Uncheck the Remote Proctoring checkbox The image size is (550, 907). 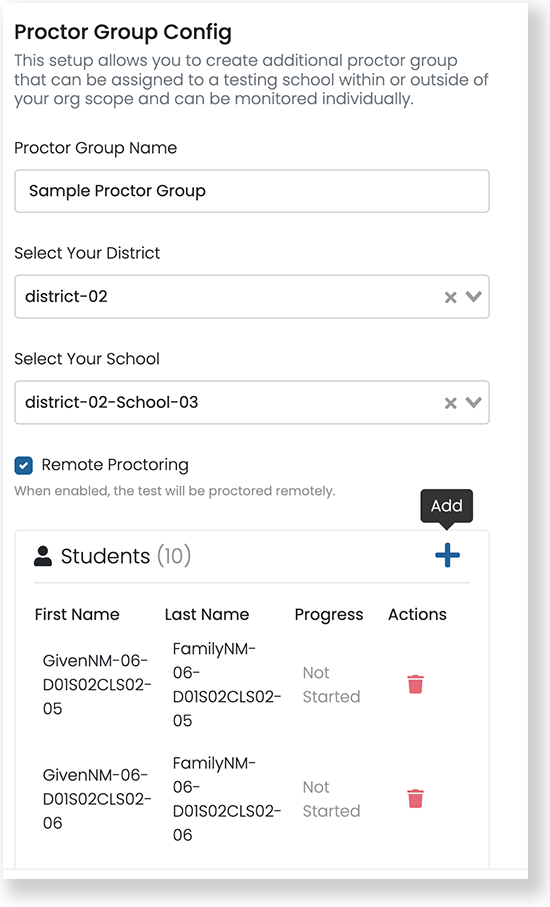[24, 465]
